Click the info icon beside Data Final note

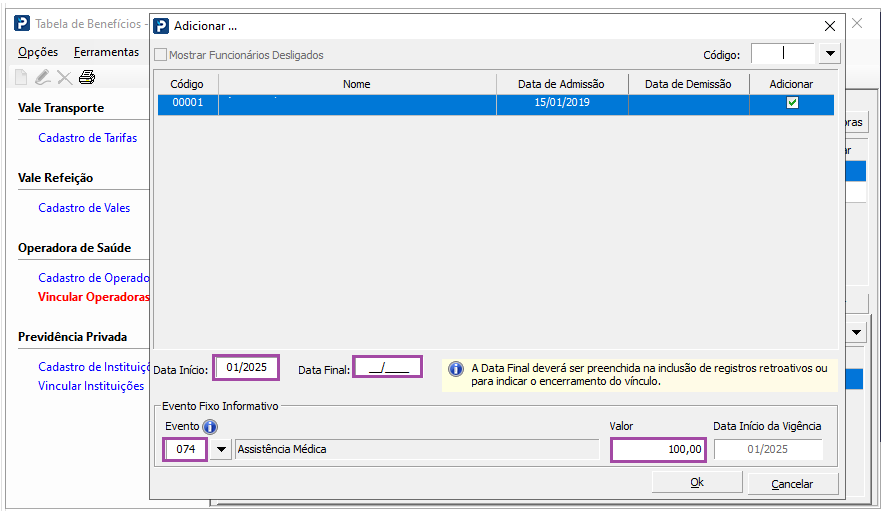455,369
